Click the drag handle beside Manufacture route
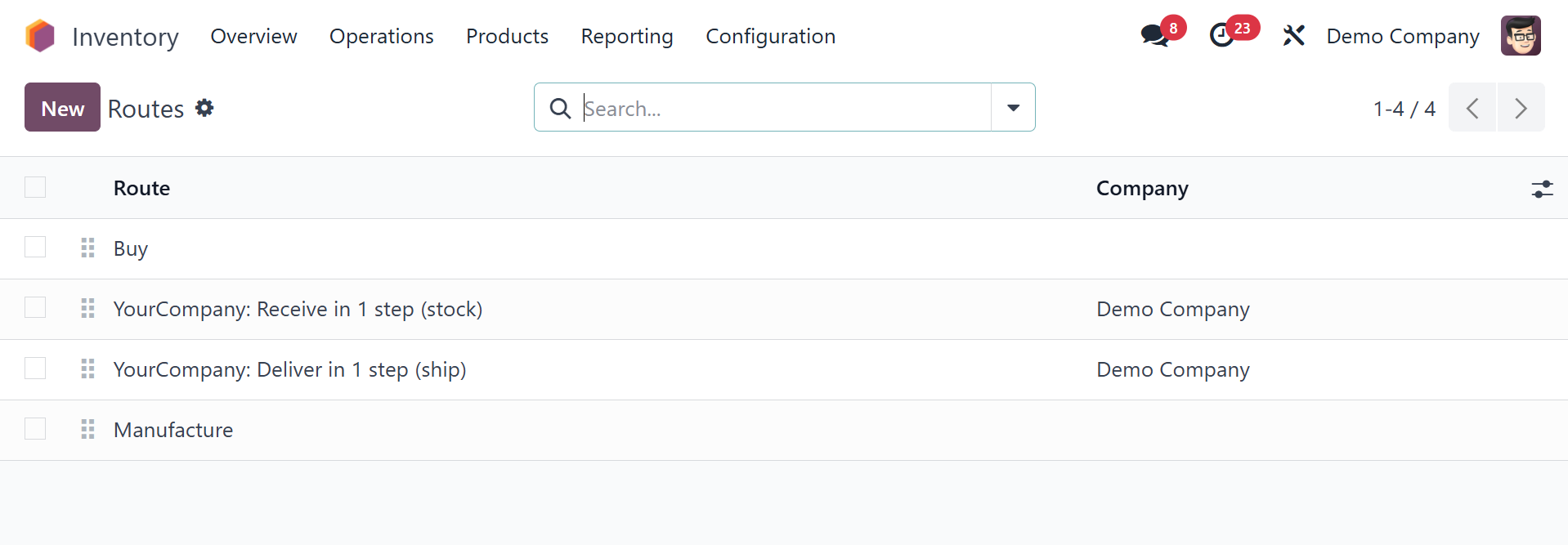Viewport: 1568px width, 545px height. click(x=88, y=429)
